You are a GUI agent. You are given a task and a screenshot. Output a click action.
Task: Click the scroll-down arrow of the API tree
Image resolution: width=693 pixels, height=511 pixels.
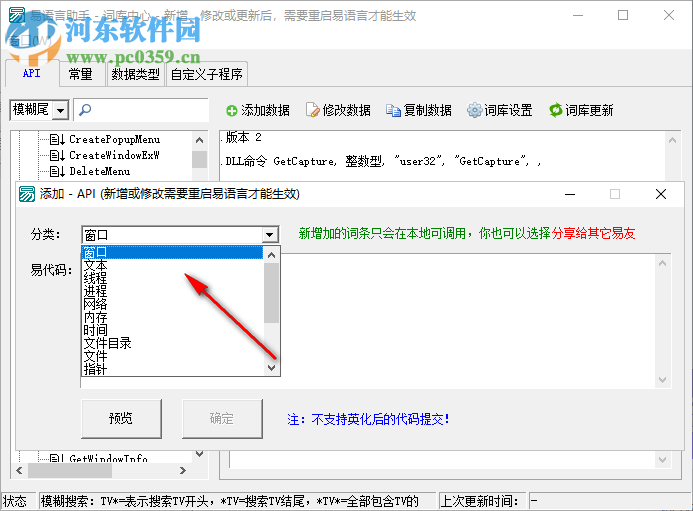pos(199,454)
